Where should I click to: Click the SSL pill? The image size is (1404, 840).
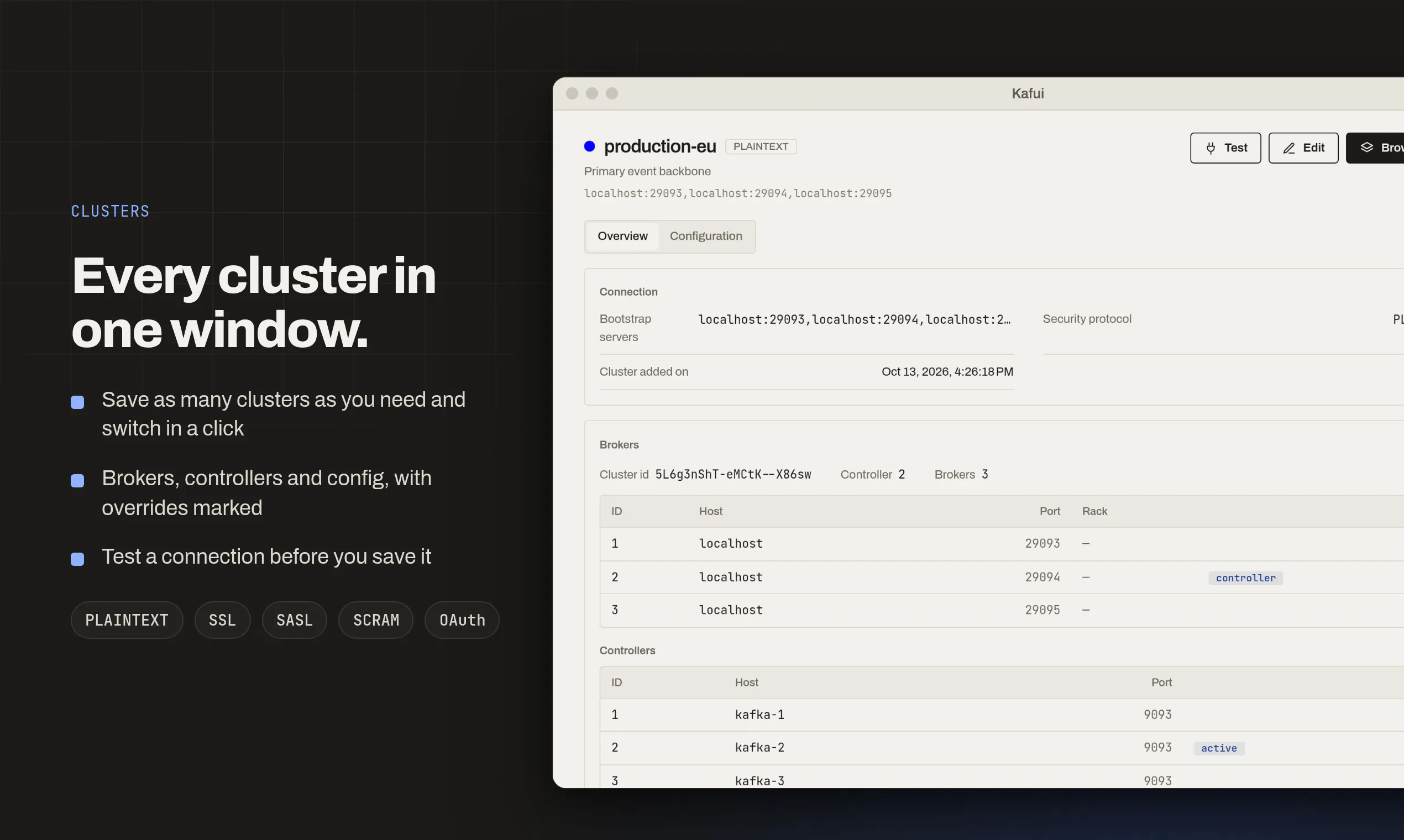222,621
